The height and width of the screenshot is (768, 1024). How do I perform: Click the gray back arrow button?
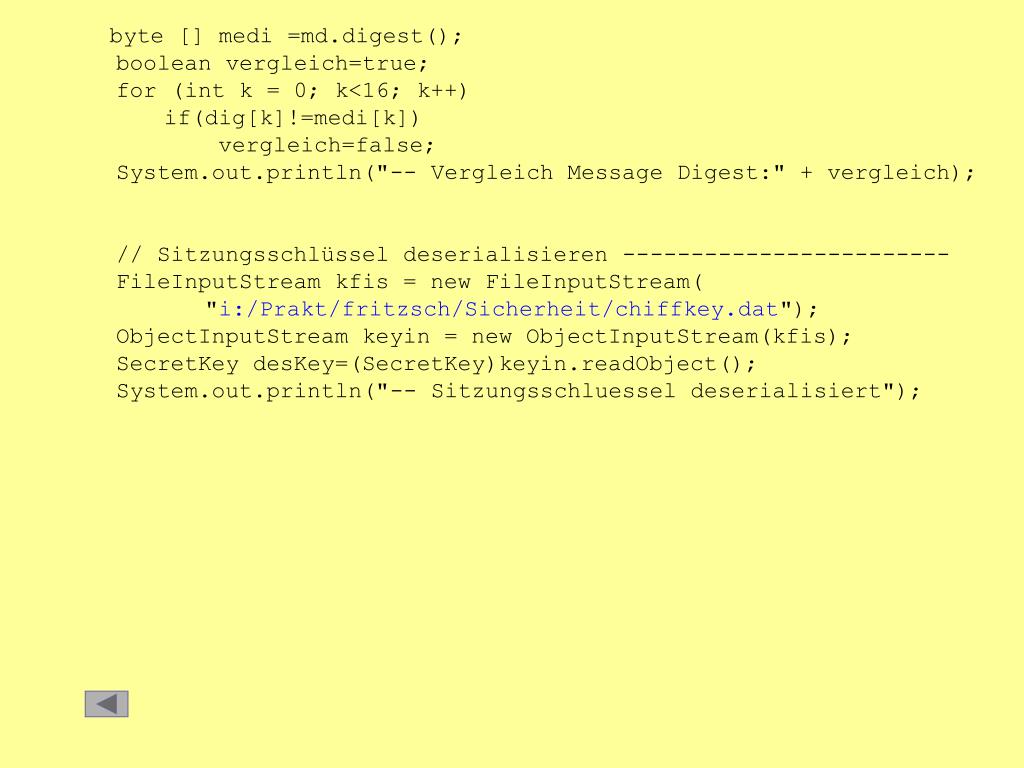[106, 704]
